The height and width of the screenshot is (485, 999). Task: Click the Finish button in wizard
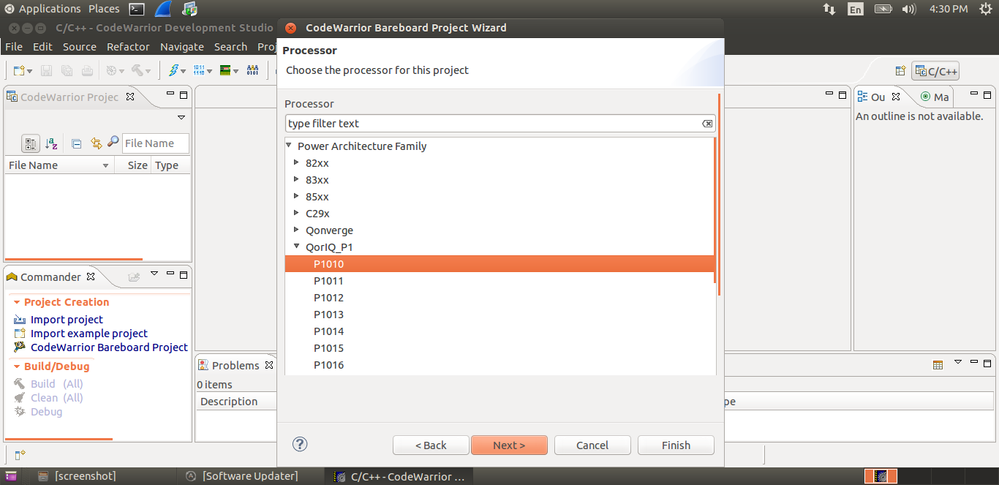[x=676, y=445]
